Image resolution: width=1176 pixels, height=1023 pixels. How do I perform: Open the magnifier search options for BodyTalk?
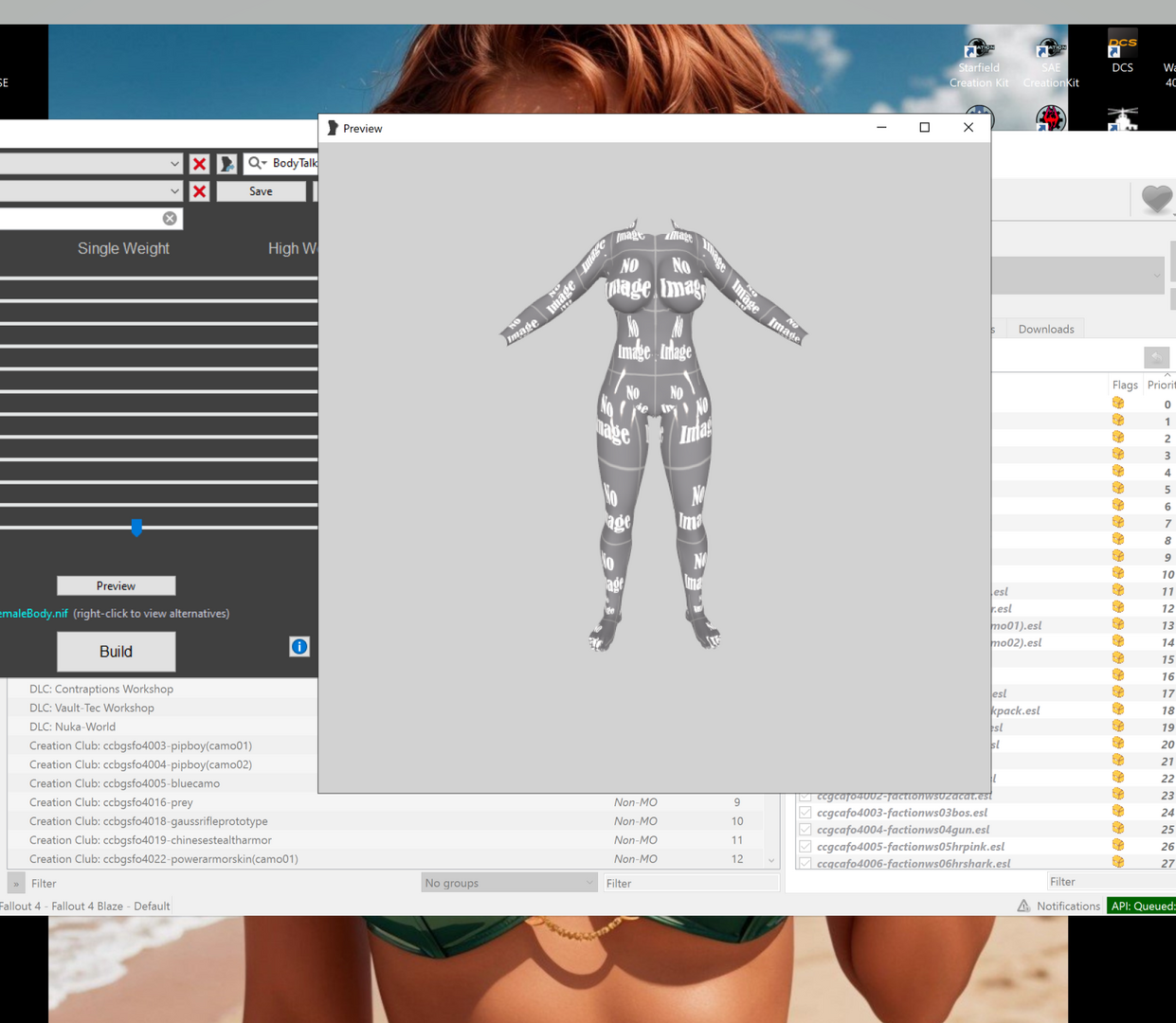(x=257, y=163)
